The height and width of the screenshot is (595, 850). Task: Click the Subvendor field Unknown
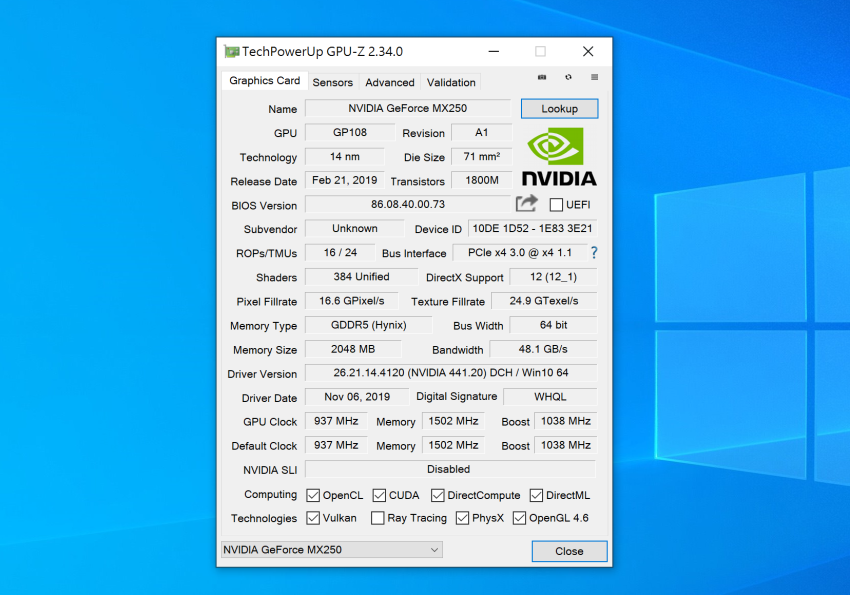point(355,229)
